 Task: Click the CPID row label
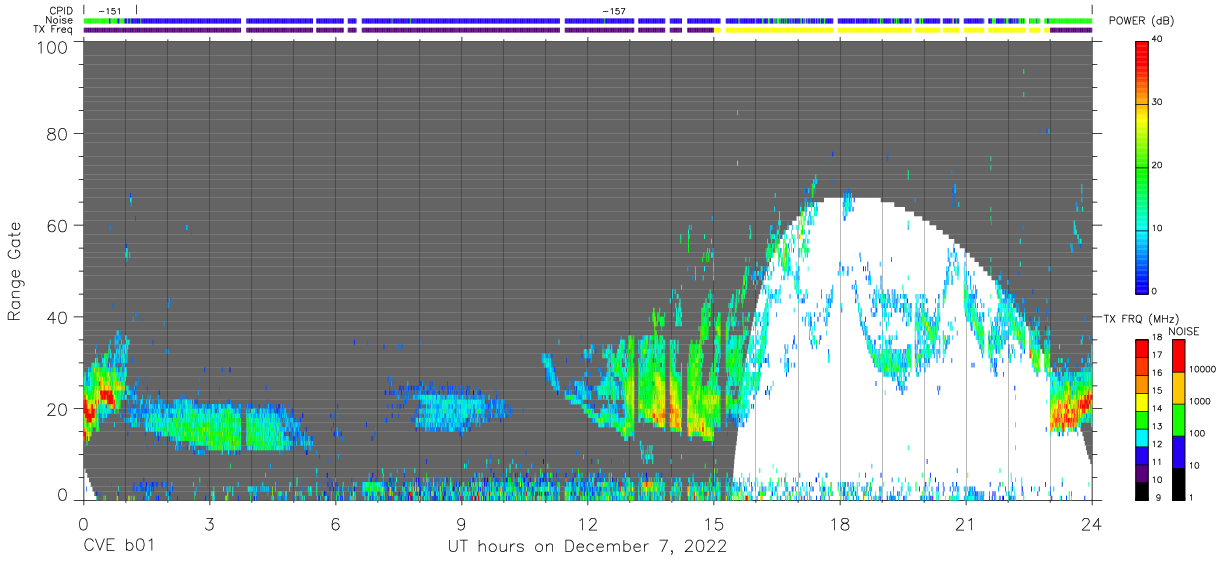(62, 11)
